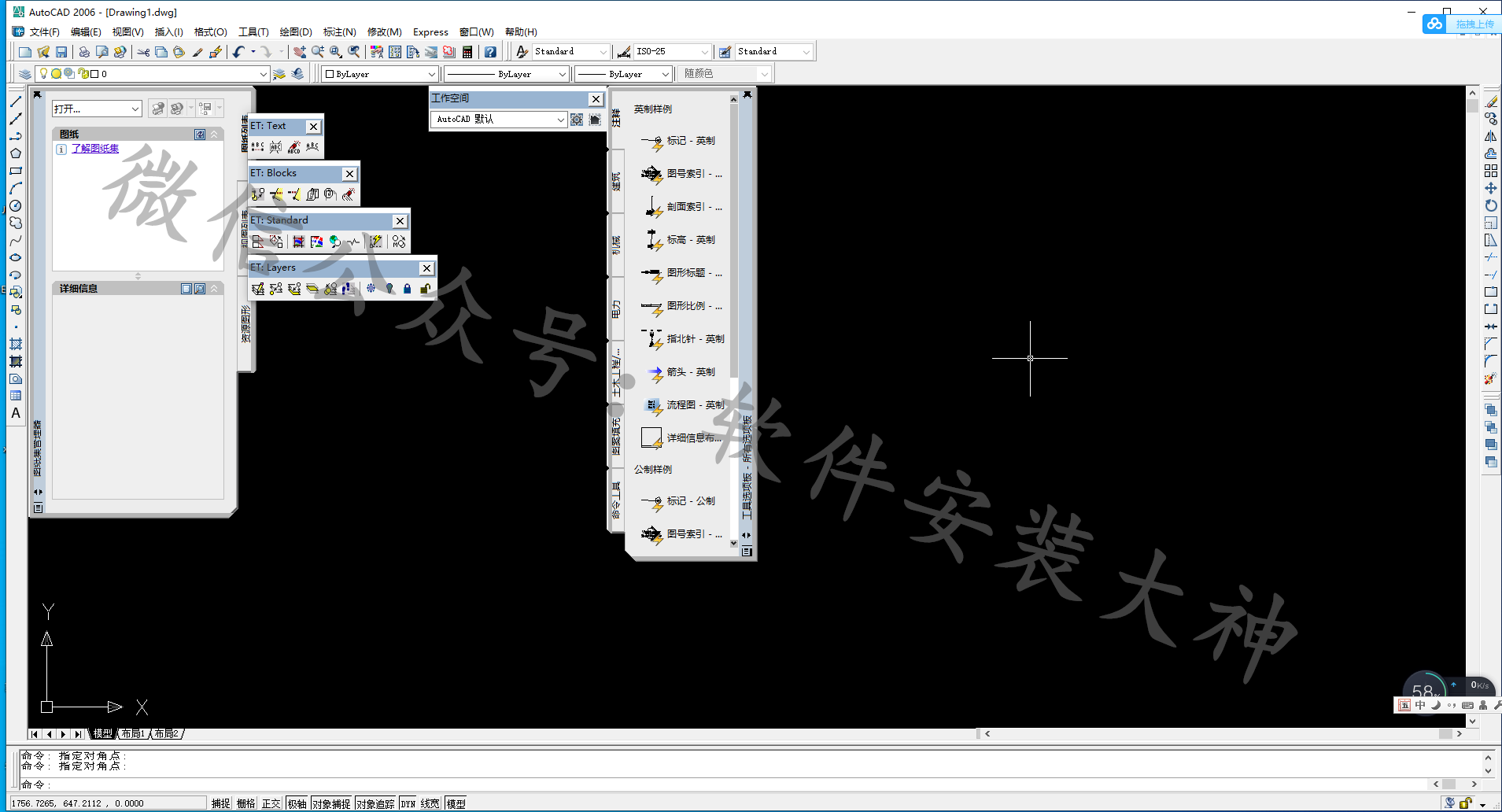Click the Zoom Realtime icon

coord(318,52)
